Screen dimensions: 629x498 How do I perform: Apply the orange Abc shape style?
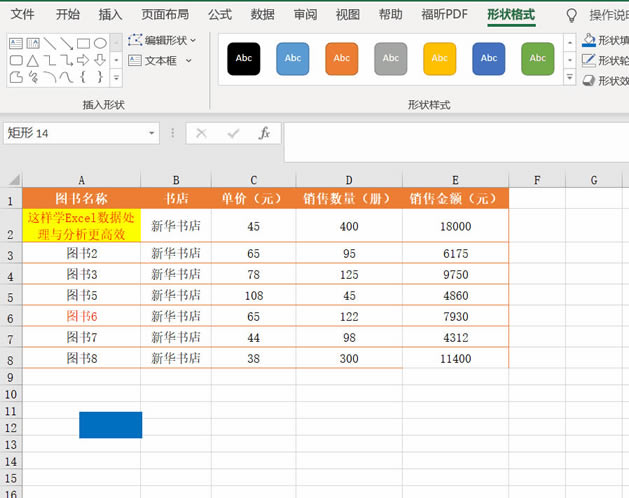pos(341,59)
